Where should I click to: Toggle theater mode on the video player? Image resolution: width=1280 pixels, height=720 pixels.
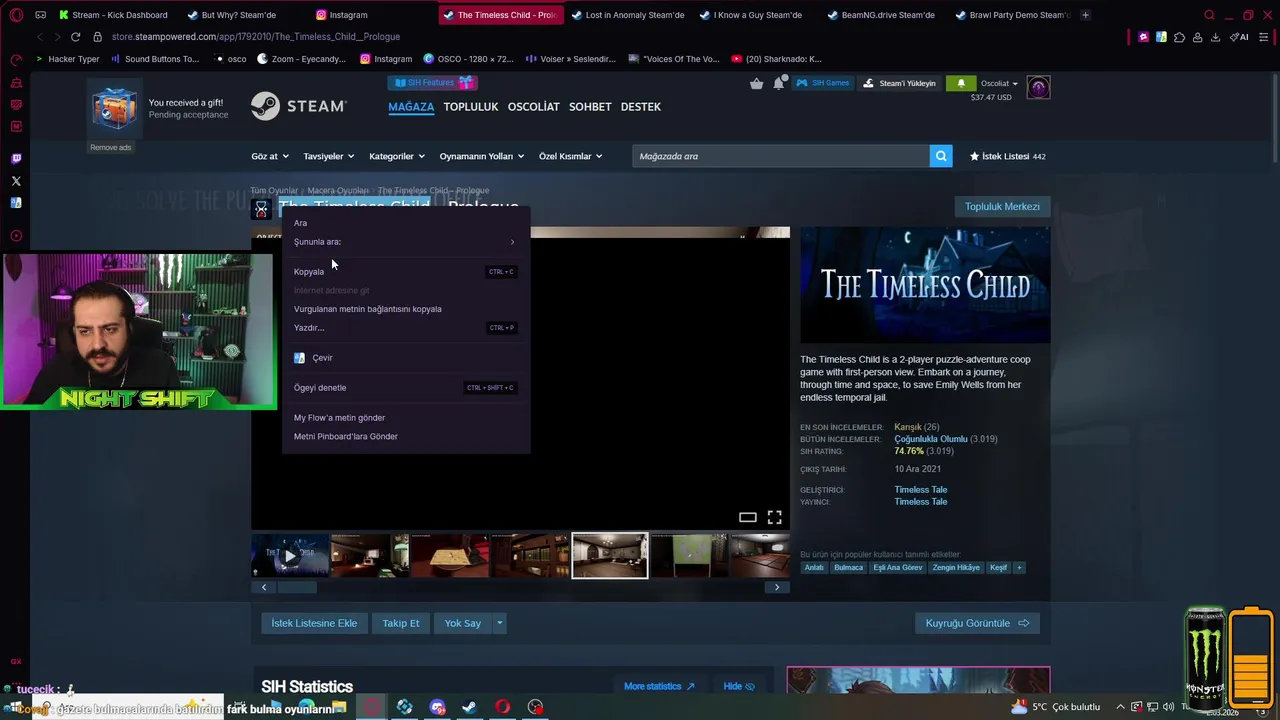(747, 517)
